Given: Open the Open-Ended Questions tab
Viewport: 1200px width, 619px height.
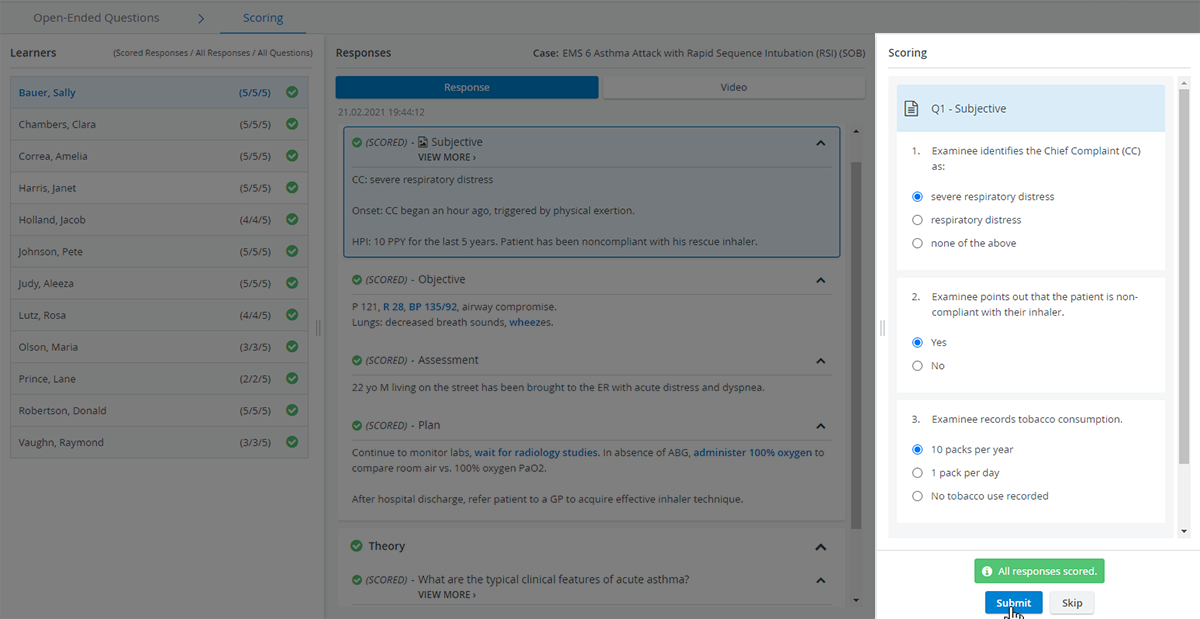Looking at the screenshot, I should 96,18.
